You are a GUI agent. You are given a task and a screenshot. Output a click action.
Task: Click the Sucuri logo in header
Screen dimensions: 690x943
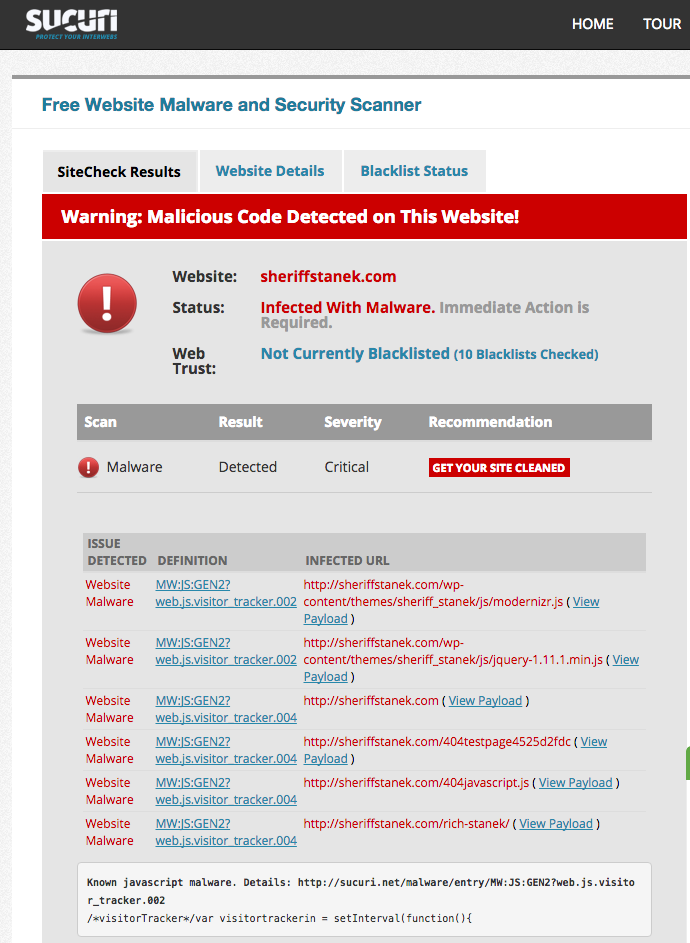[72, 23]
